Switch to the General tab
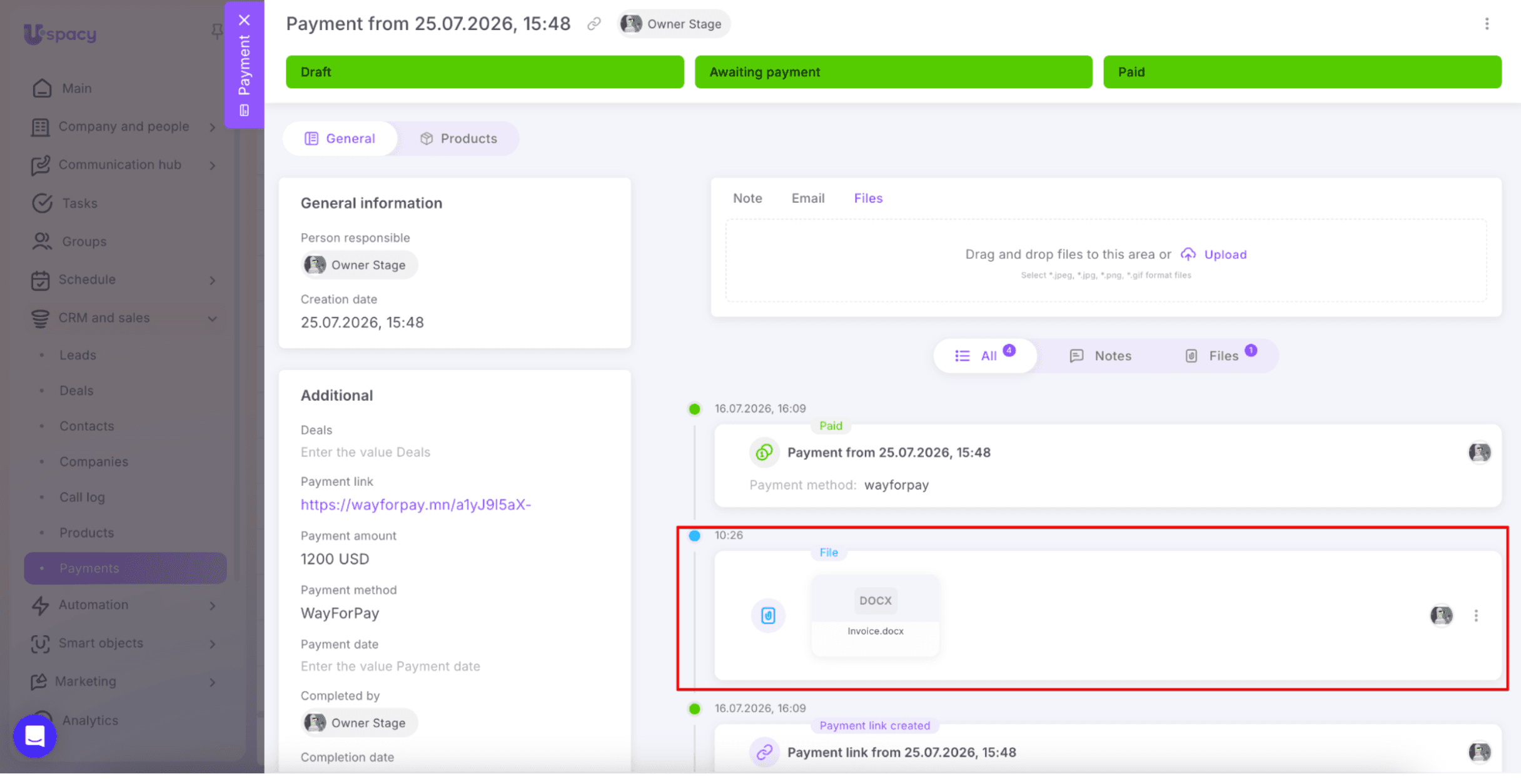The height and width of the screenshot is (784, 1521). tap(340, 138)
